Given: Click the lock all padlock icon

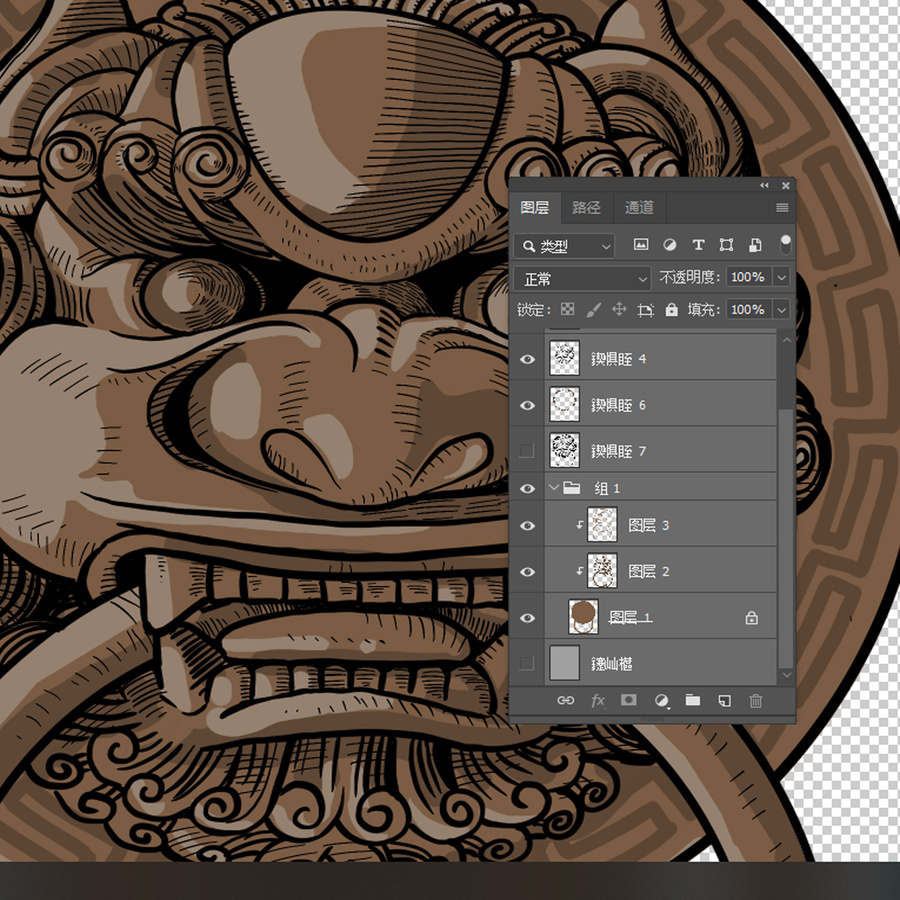Looking at the screenshot, I should coord(671,309).
